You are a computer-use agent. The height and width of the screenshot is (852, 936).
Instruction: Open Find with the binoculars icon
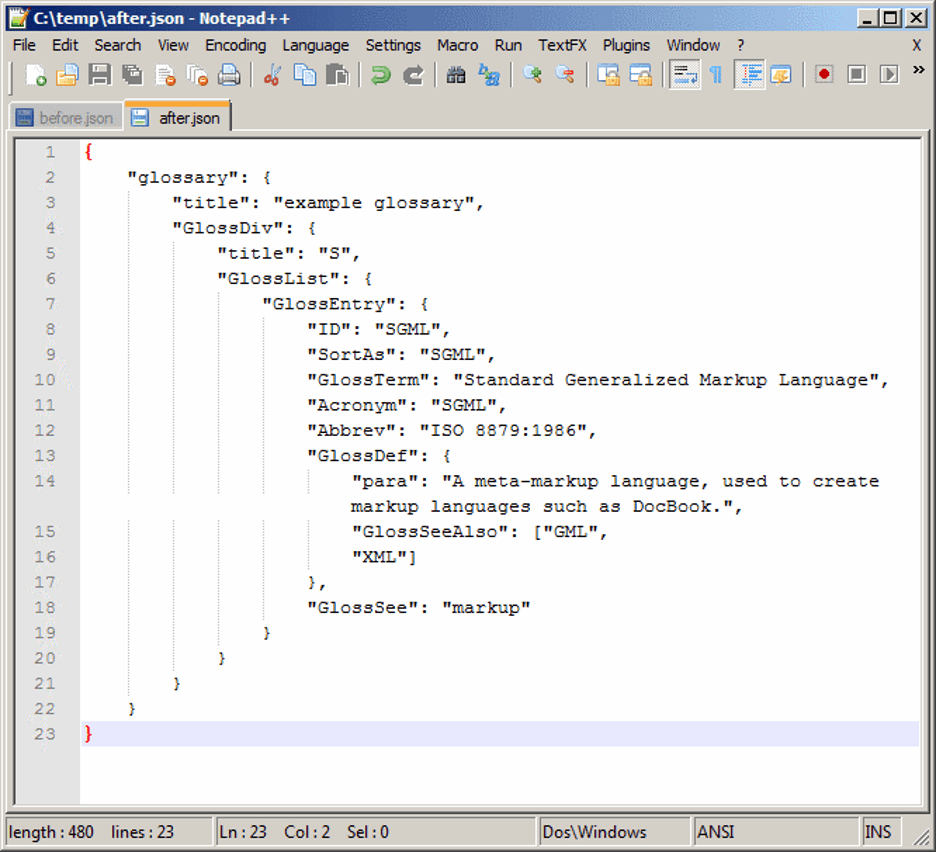point(456,75)
